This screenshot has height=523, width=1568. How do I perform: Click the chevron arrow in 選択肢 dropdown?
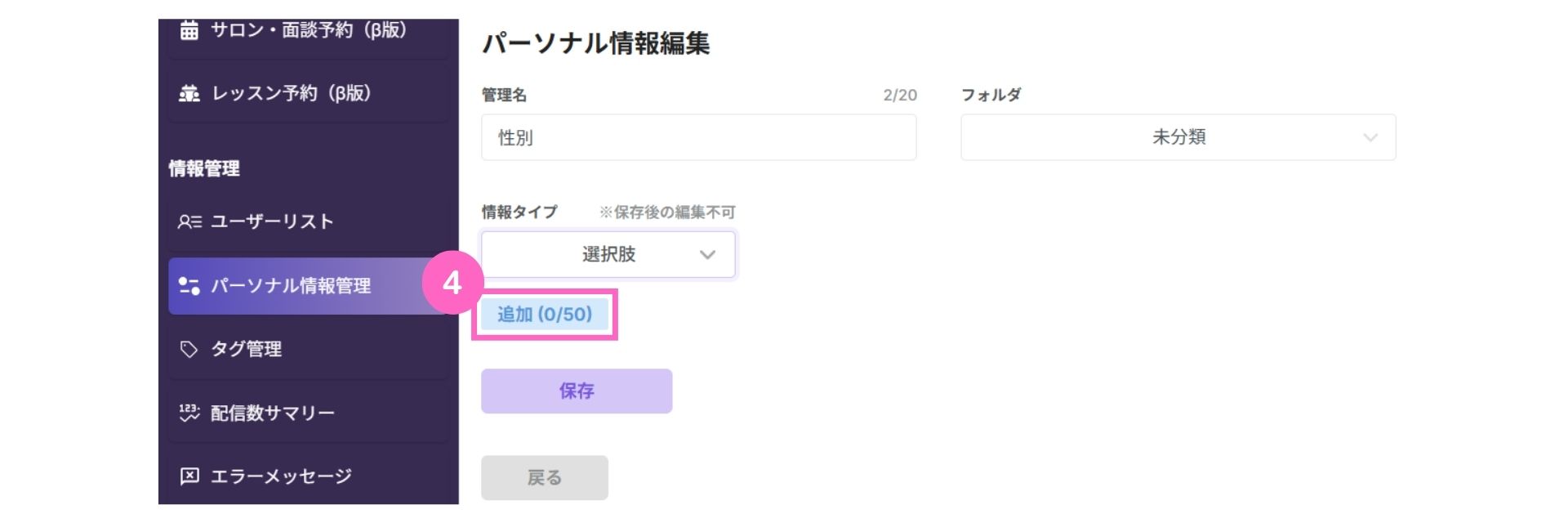[x=707, y=255]
